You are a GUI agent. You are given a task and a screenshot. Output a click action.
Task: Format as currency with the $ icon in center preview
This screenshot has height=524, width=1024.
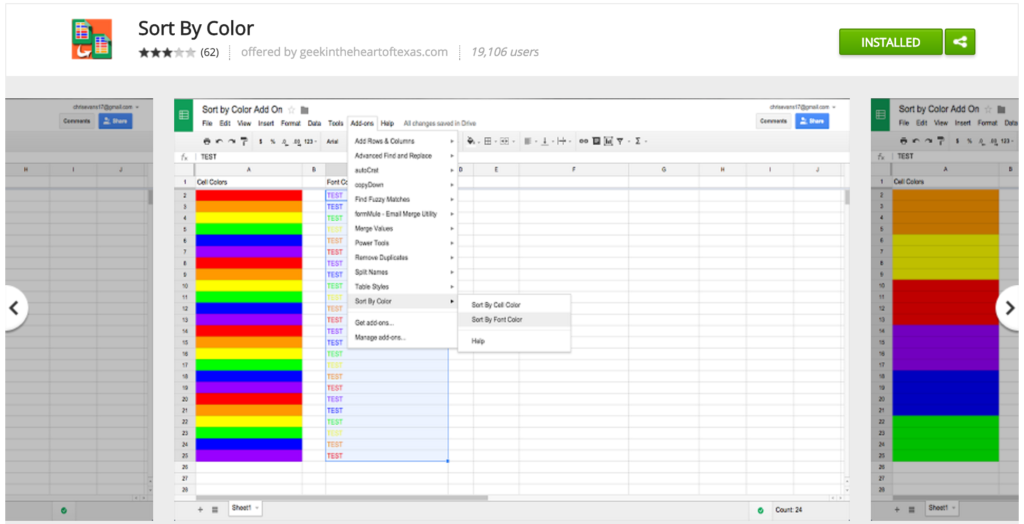(261, 141)
